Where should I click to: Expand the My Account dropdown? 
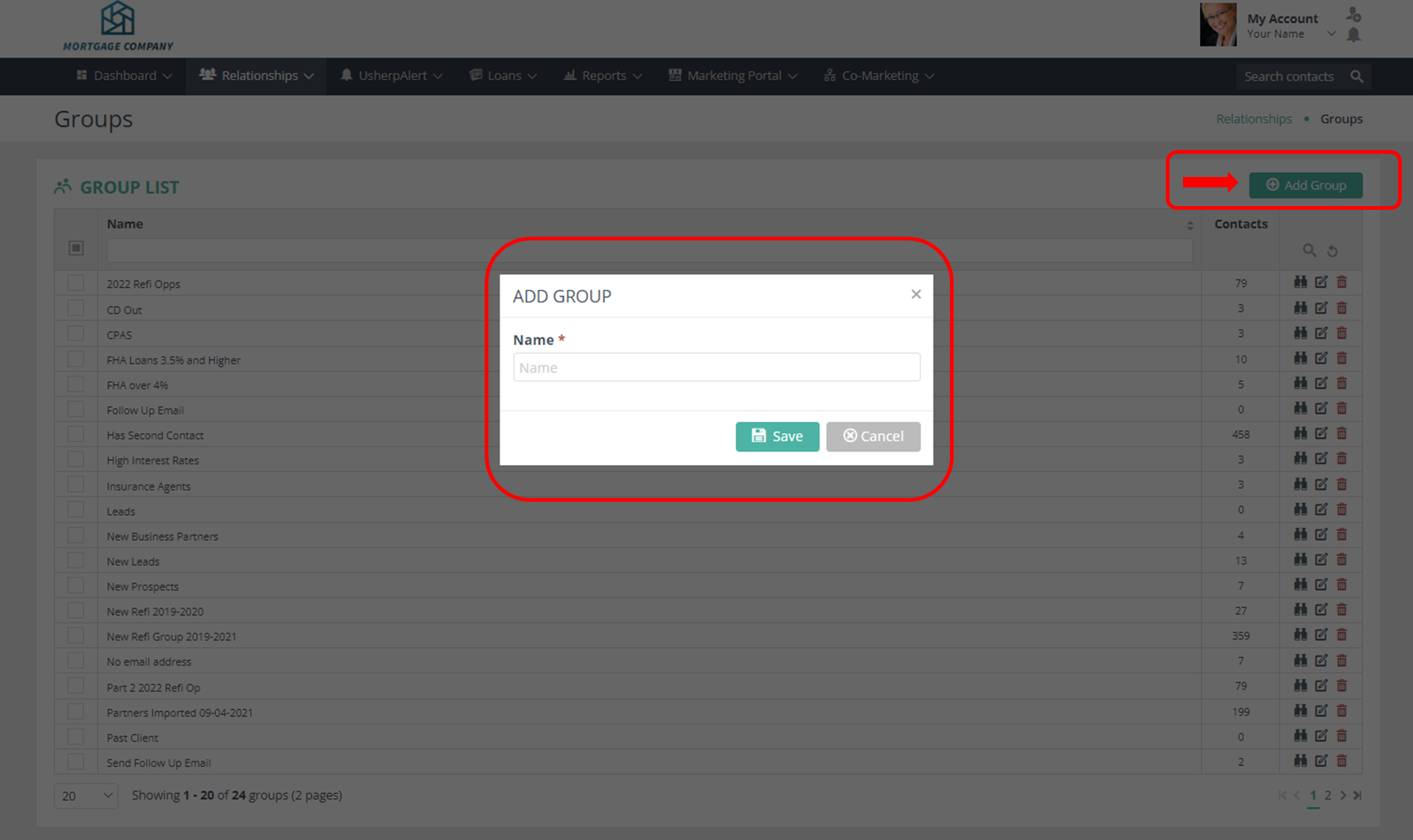coord(1331,34)
